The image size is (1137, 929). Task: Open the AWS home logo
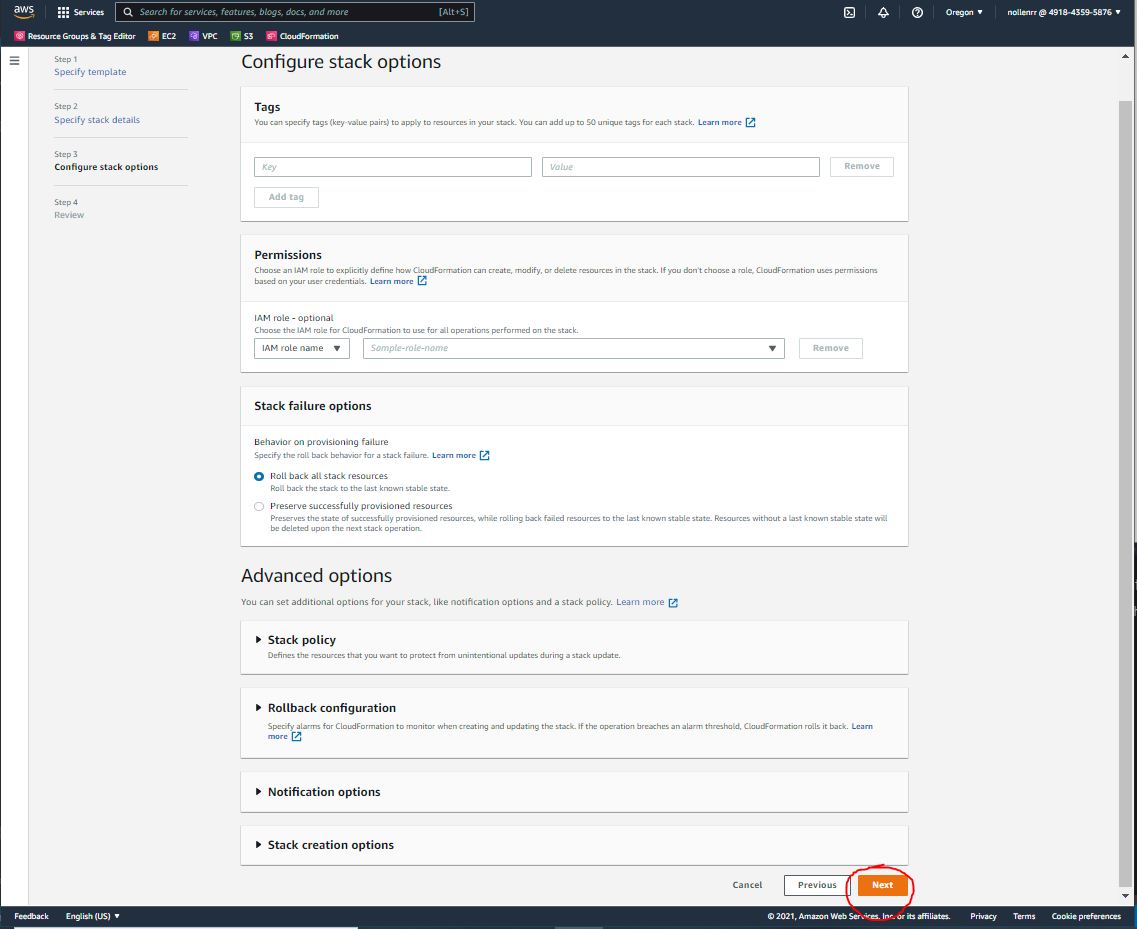pos(23,12)
